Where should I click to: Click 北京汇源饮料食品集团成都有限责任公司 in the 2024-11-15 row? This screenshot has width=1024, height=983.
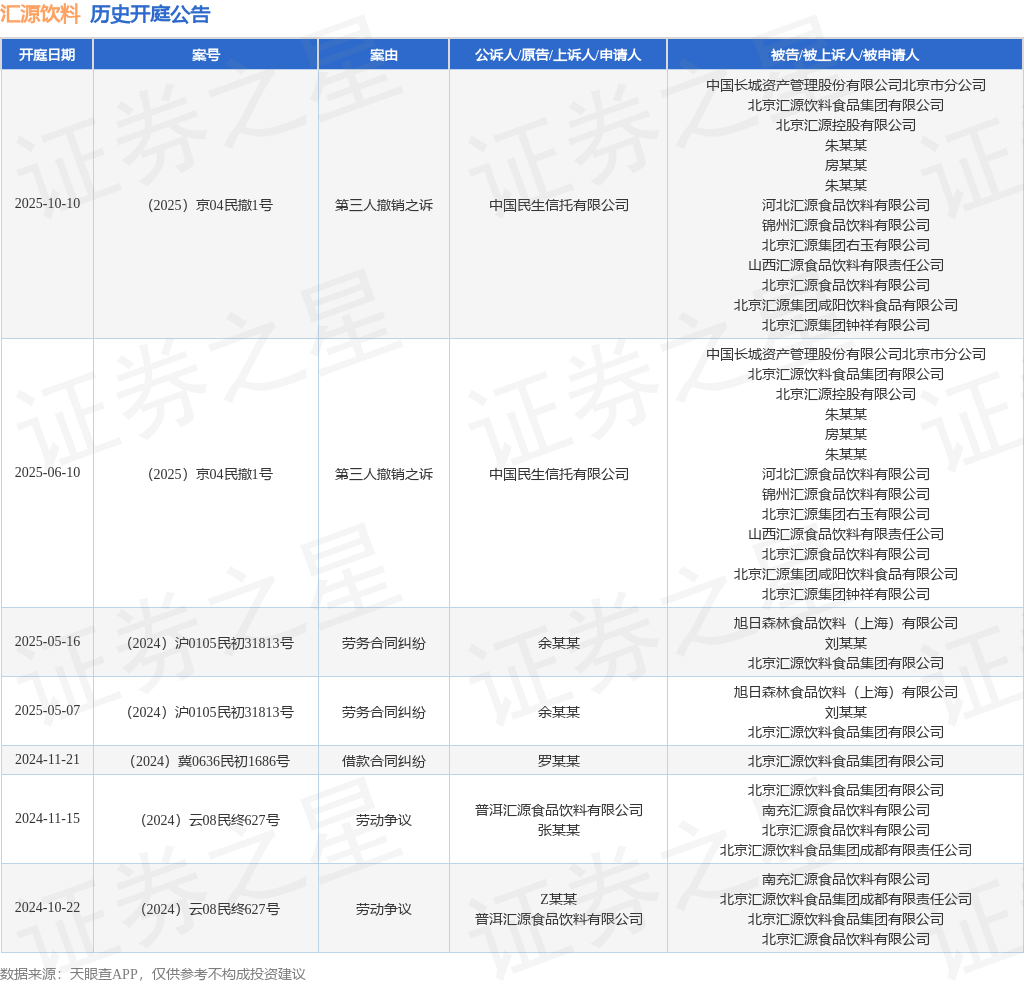tap(846, 850)
